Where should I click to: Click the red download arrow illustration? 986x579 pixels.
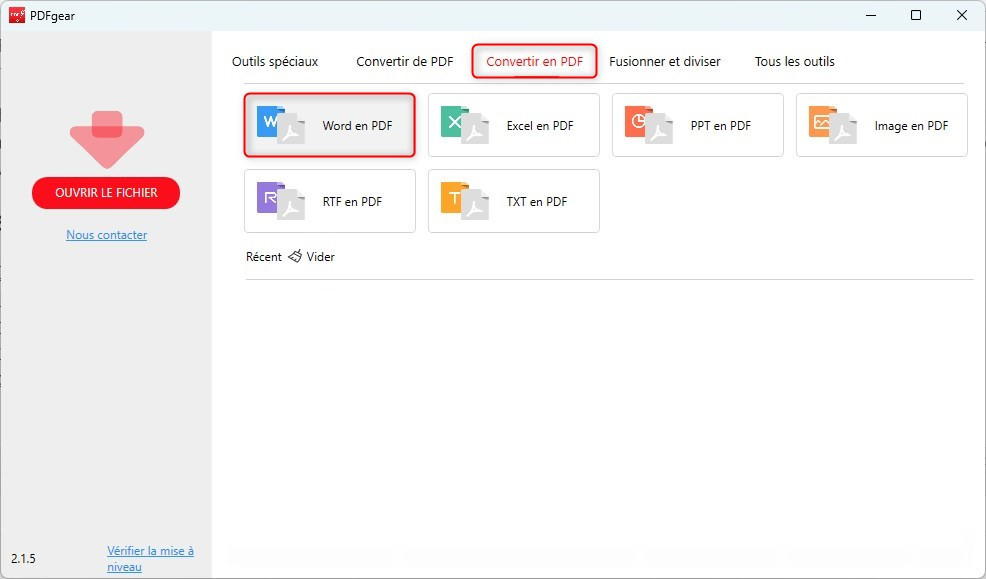coord(106,140)
